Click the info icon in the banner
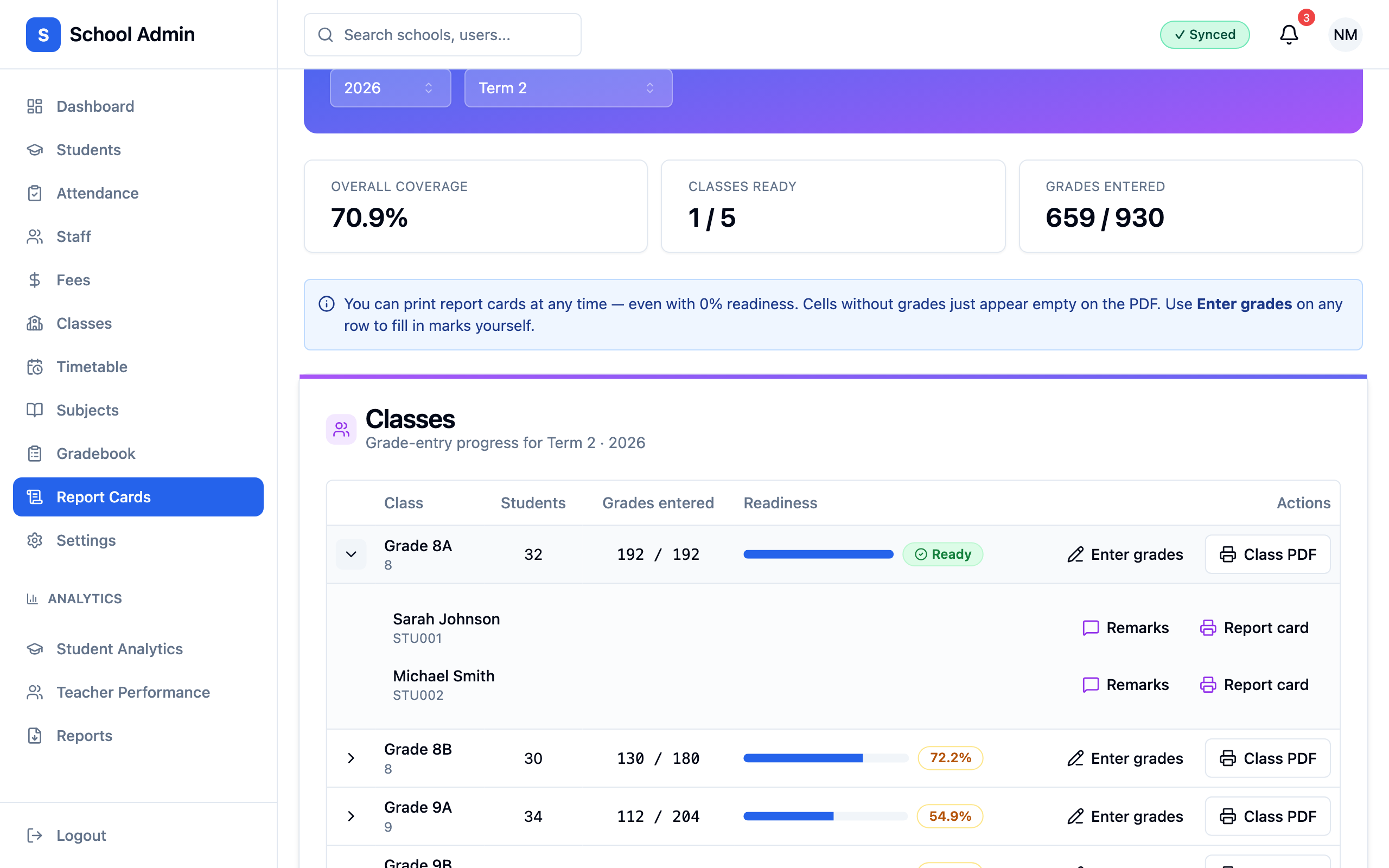Viewport: 1389px width, 868px height. pos(327,304)
